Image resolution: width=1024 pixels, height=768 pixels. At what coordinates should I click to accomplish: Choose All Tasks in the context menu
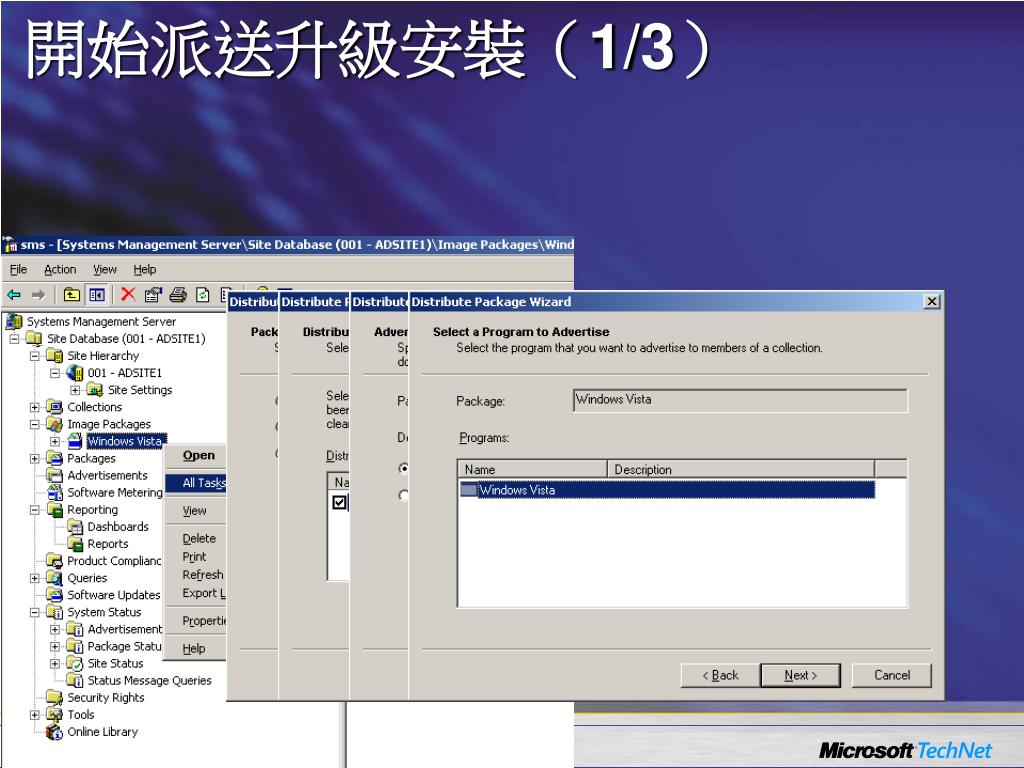195,483
